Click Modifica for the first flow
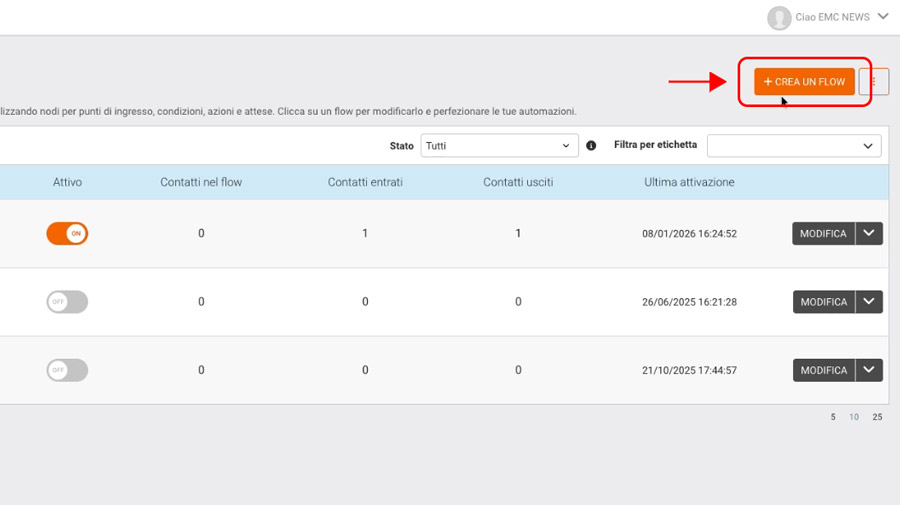Viewport: 900px width, 505px height. pos(823,233)
